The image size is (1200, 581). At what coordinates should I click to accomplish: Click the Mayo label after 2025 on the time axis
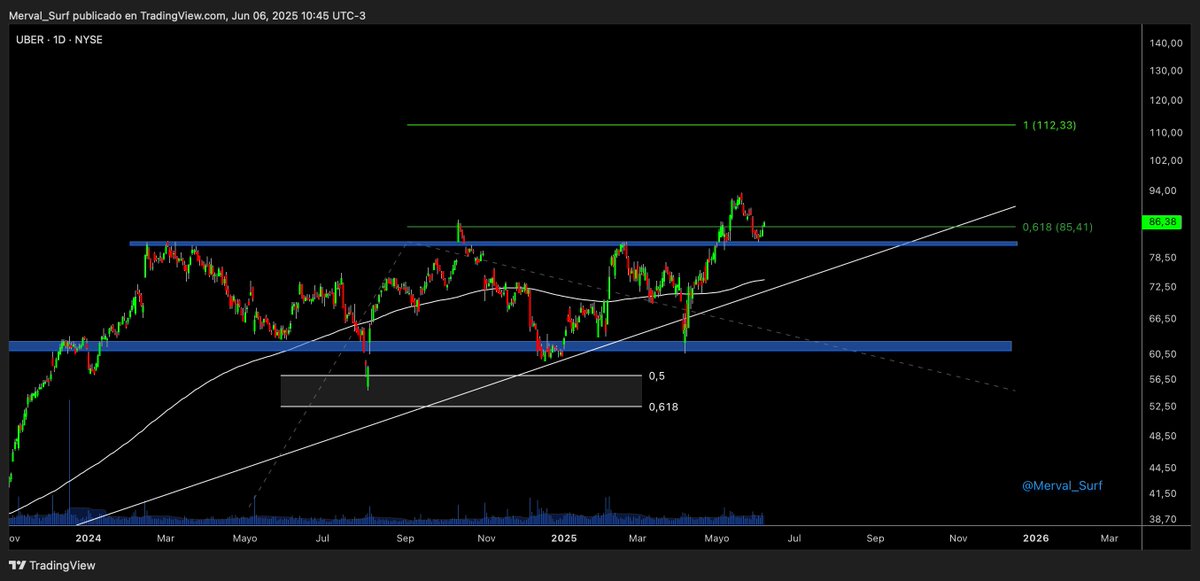pos(717,538)
